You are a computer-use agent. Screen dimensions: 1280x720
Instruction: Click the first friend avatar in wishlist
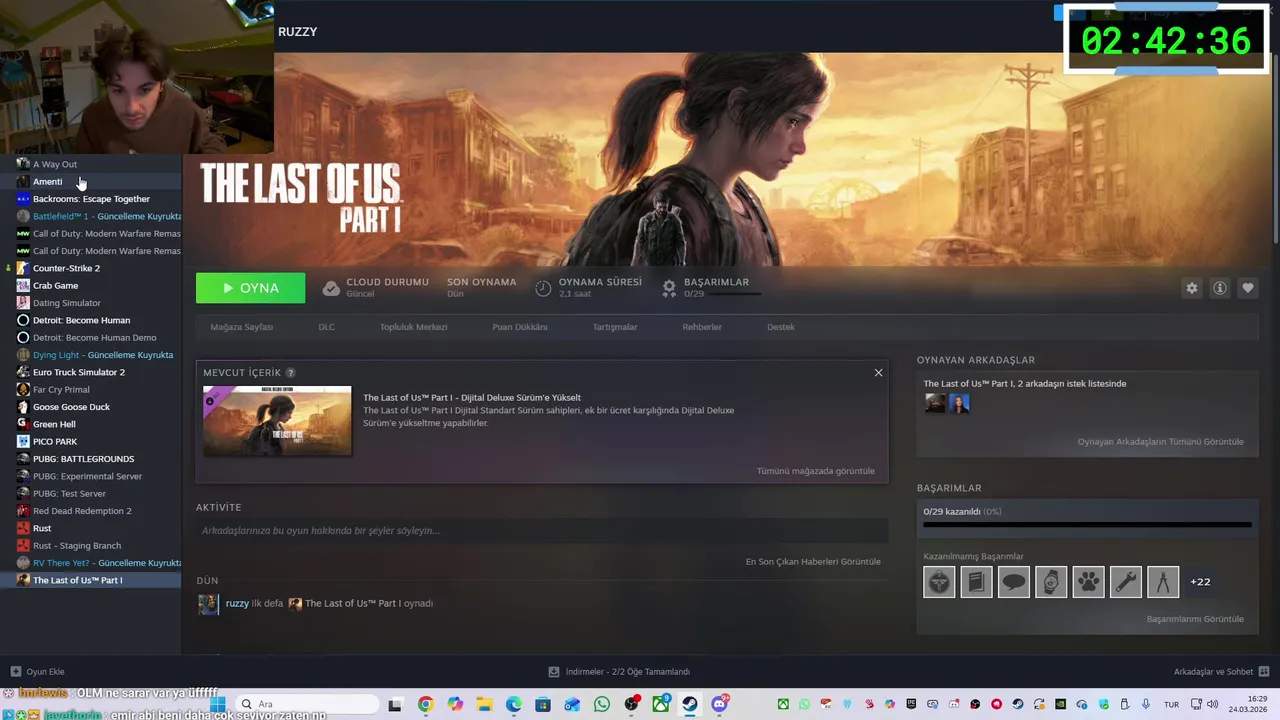(x=935, y=403)
